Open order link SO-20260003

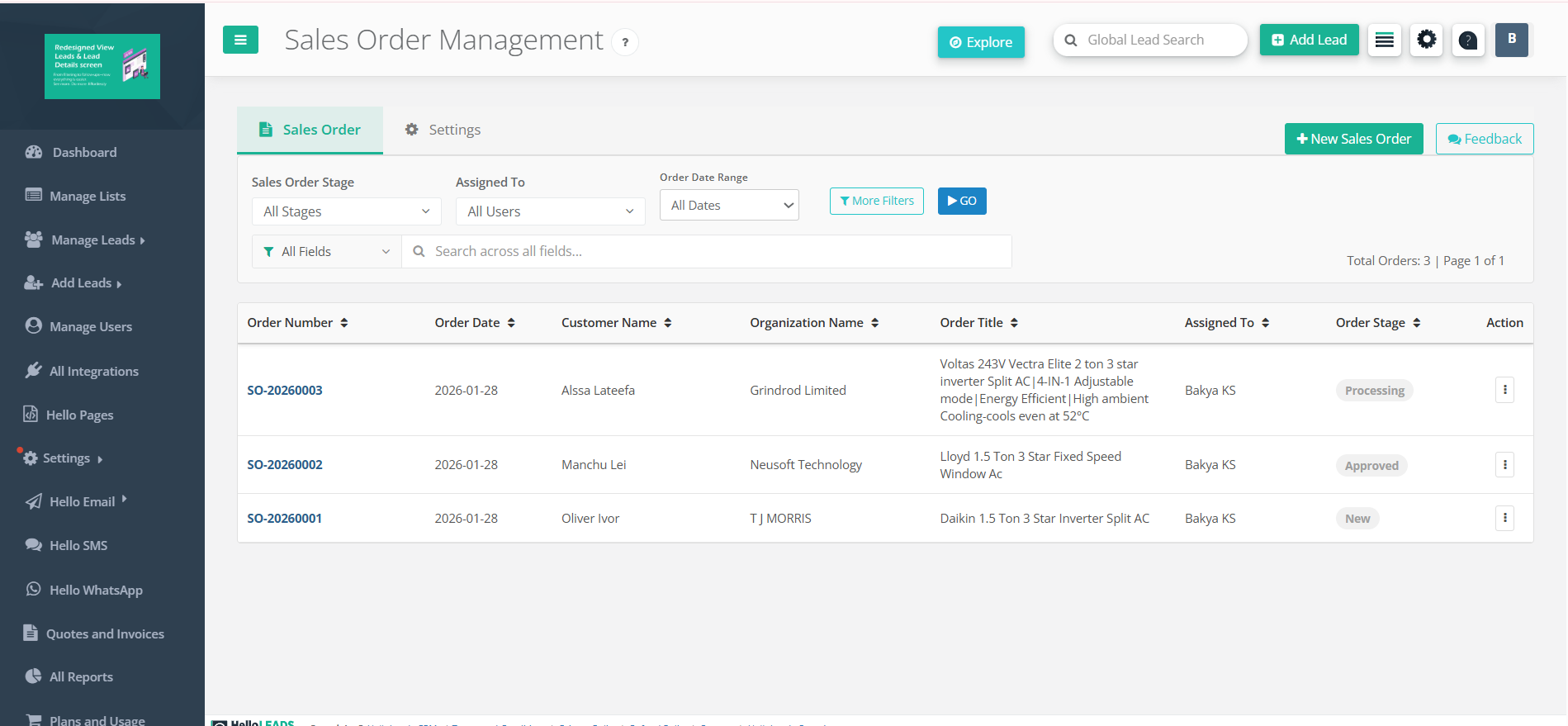pyautogui.click(x=285, y=391)
